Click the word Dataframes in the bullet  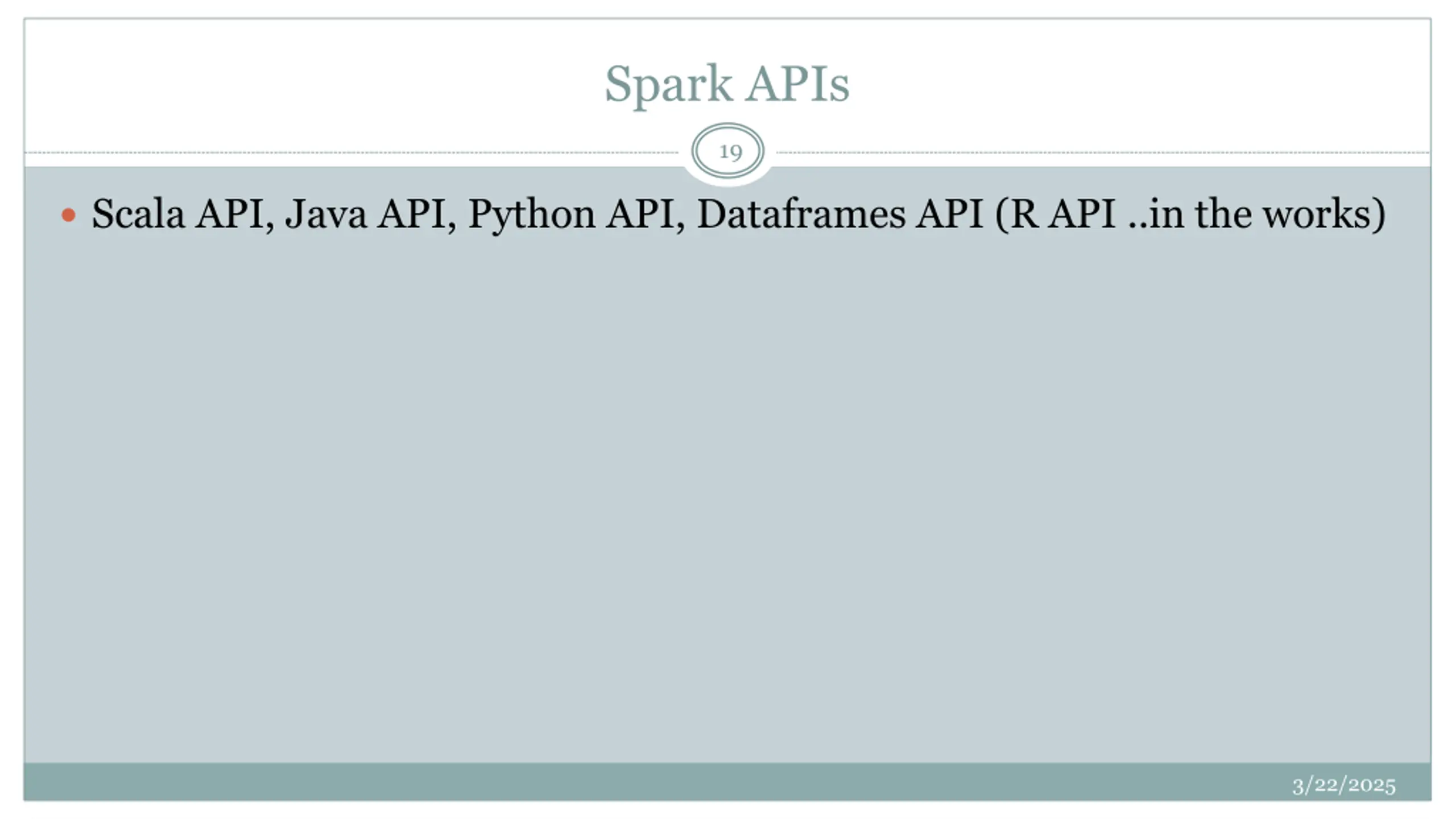pos(801,214)
